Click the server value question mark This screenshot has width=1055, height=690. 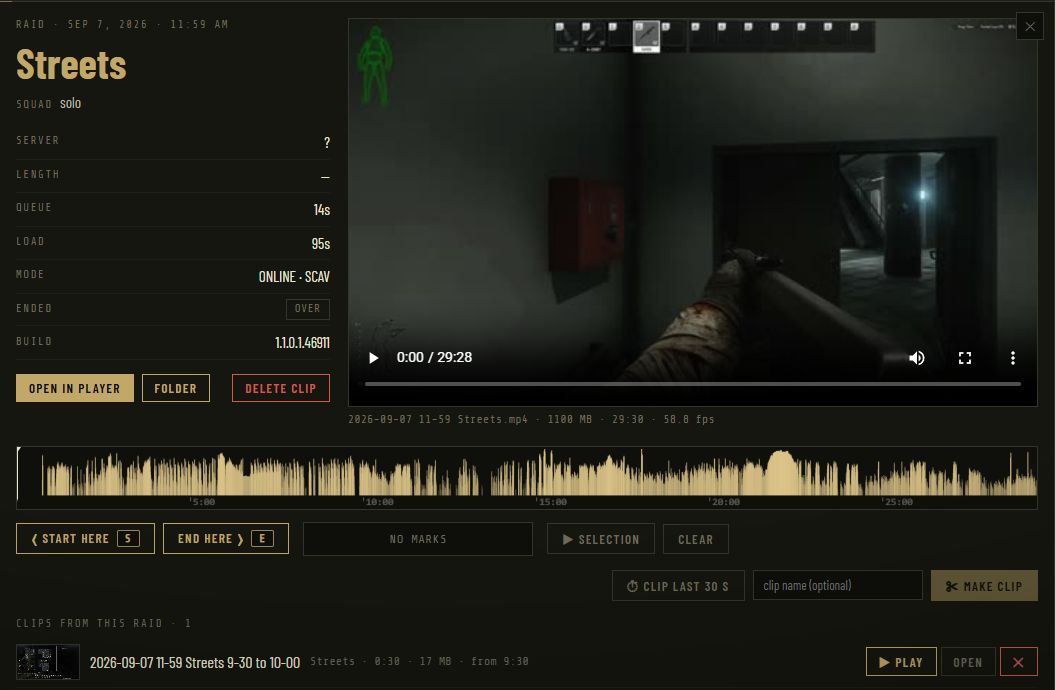(x=327, y=143)
